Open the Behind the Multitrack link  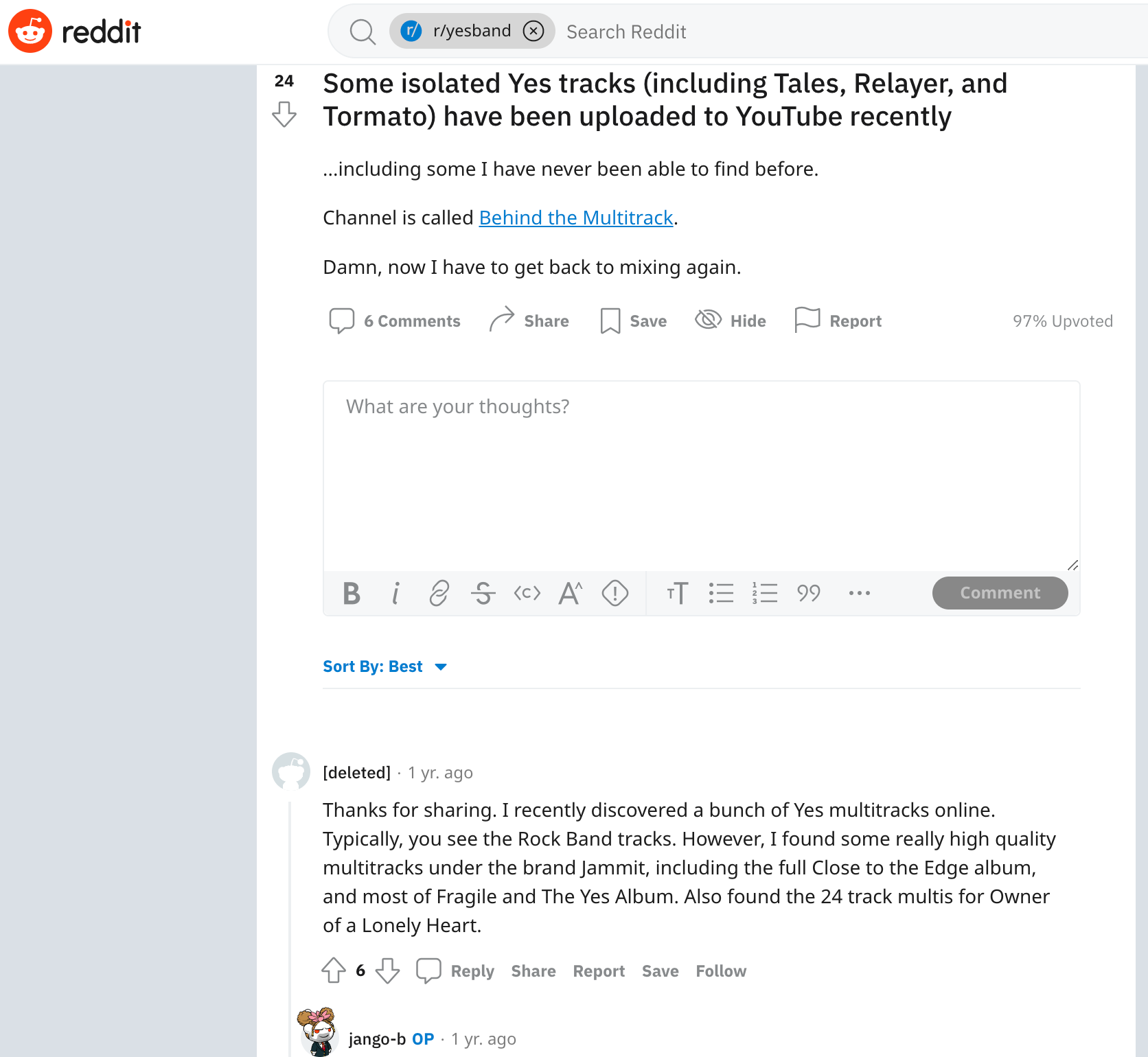[576, 218]
